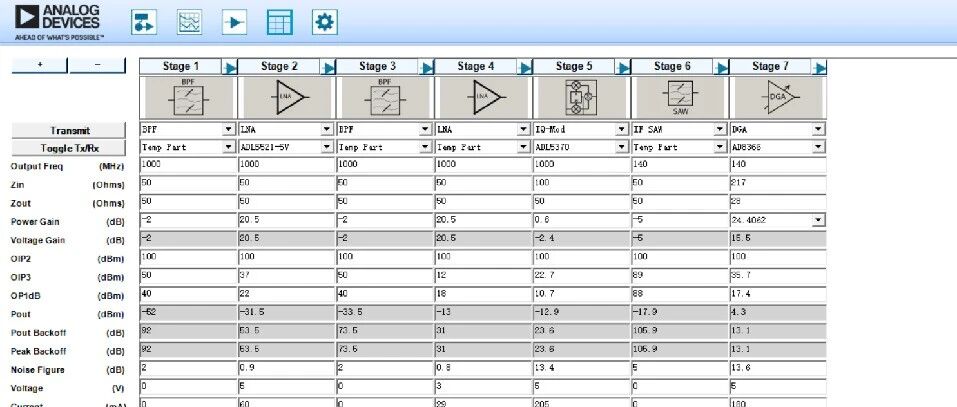Select the Stage 3 BPF block symbol
Screen dimensions: 957x407
(385, 98)
